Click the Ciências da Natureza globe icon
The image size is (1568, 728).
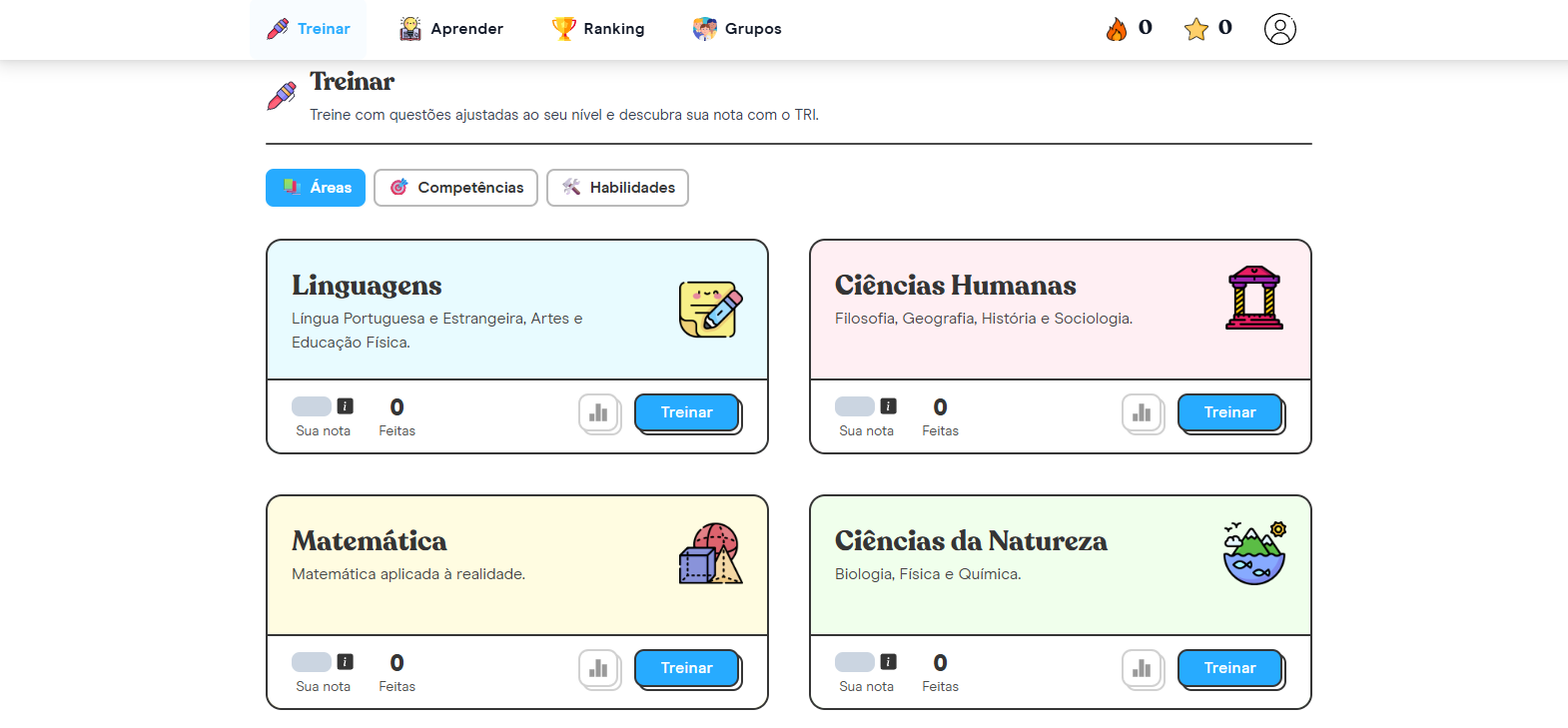click(x=1254, y=553)
